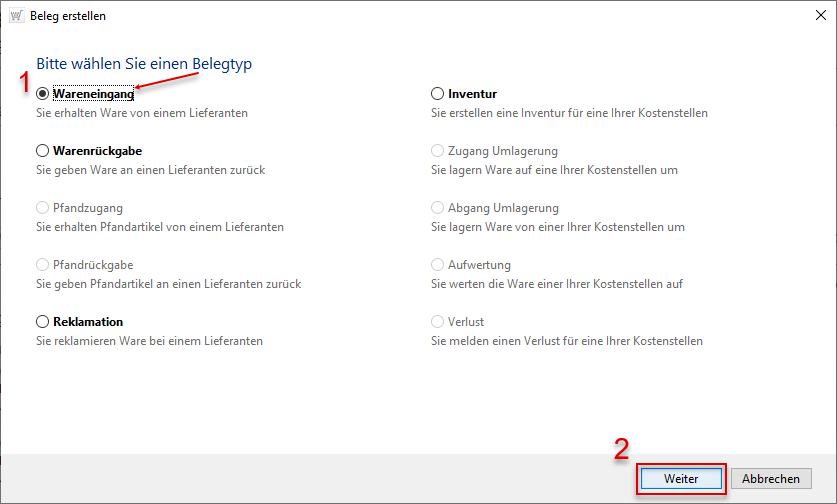The height and width of the screenshot is (504, 837).
Task: Click the Wareneingang label text
Action: pyautogui.click(x=93, y=94)
